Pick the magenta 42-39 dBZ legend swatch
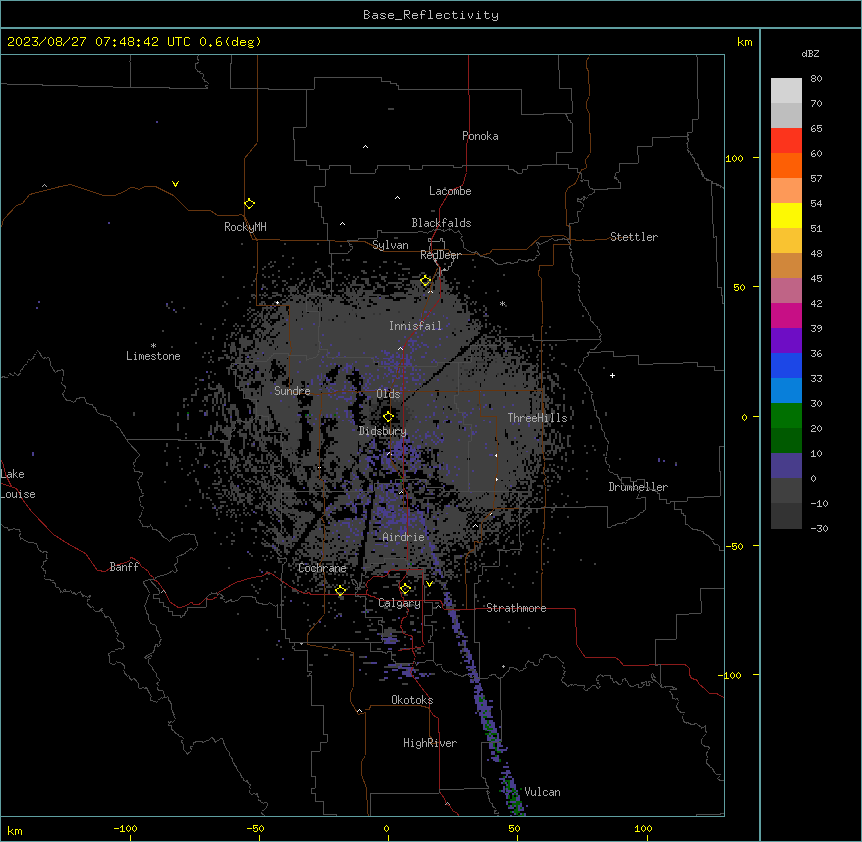This screenshot has height=842, width=862. [x=786, y=315]
